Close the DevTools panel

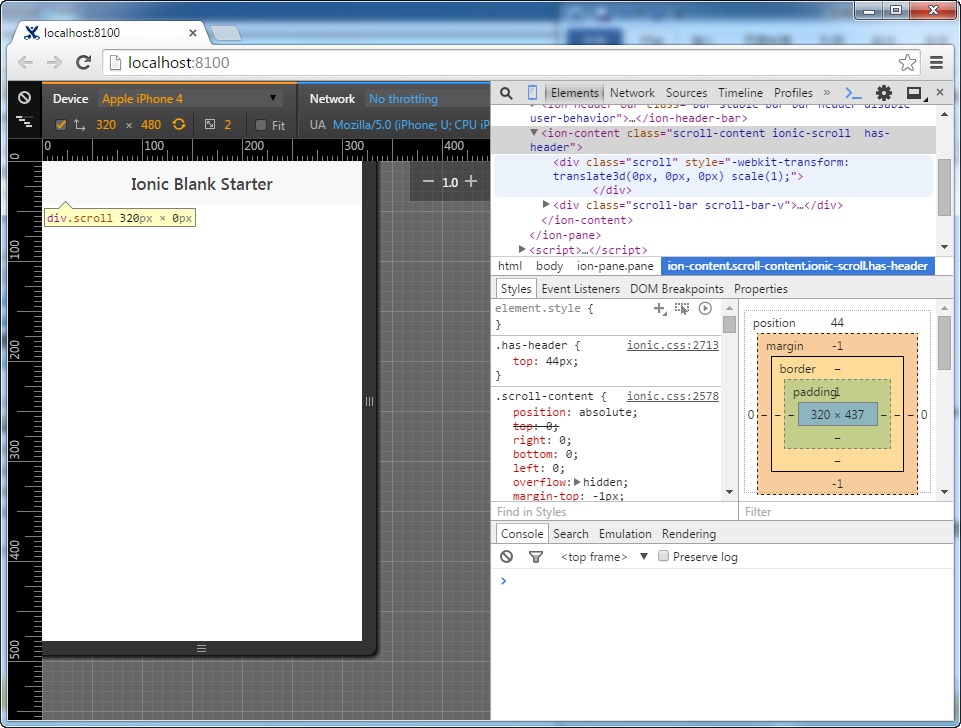(940, 93)
